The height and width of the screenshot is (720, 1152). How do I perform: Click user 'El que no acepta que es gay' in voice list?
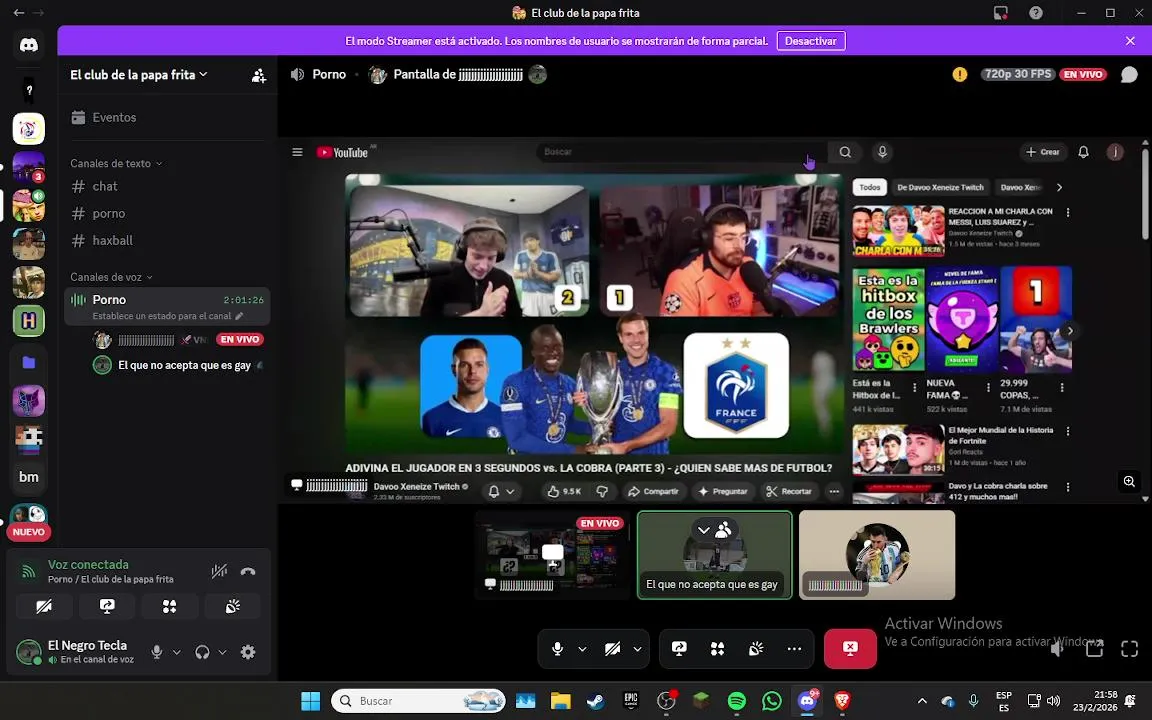point(178,365)
